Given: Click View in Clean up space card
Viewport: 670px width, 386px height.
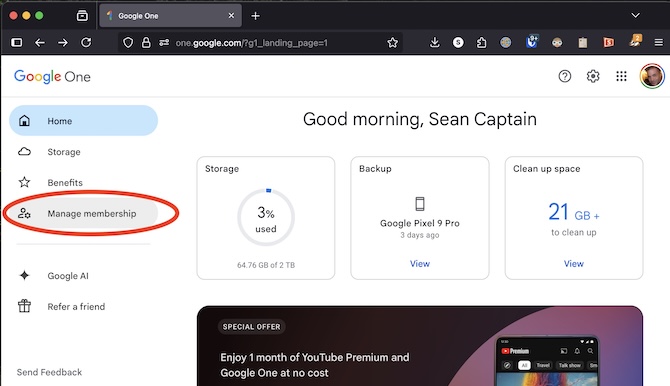Looking at the screenshot, I should (x=573, y=264).
